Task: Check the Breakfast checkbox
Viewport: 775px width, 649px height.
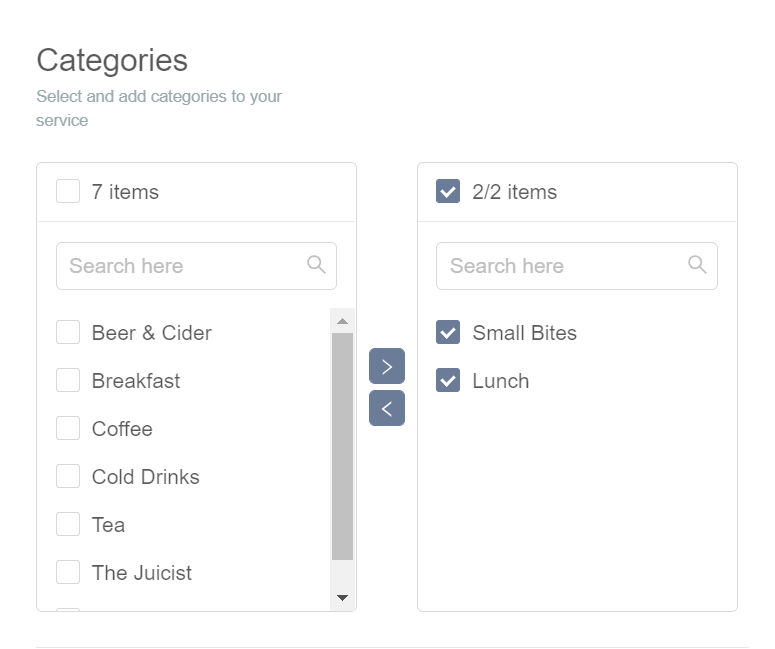Action: tap(68, 380)
